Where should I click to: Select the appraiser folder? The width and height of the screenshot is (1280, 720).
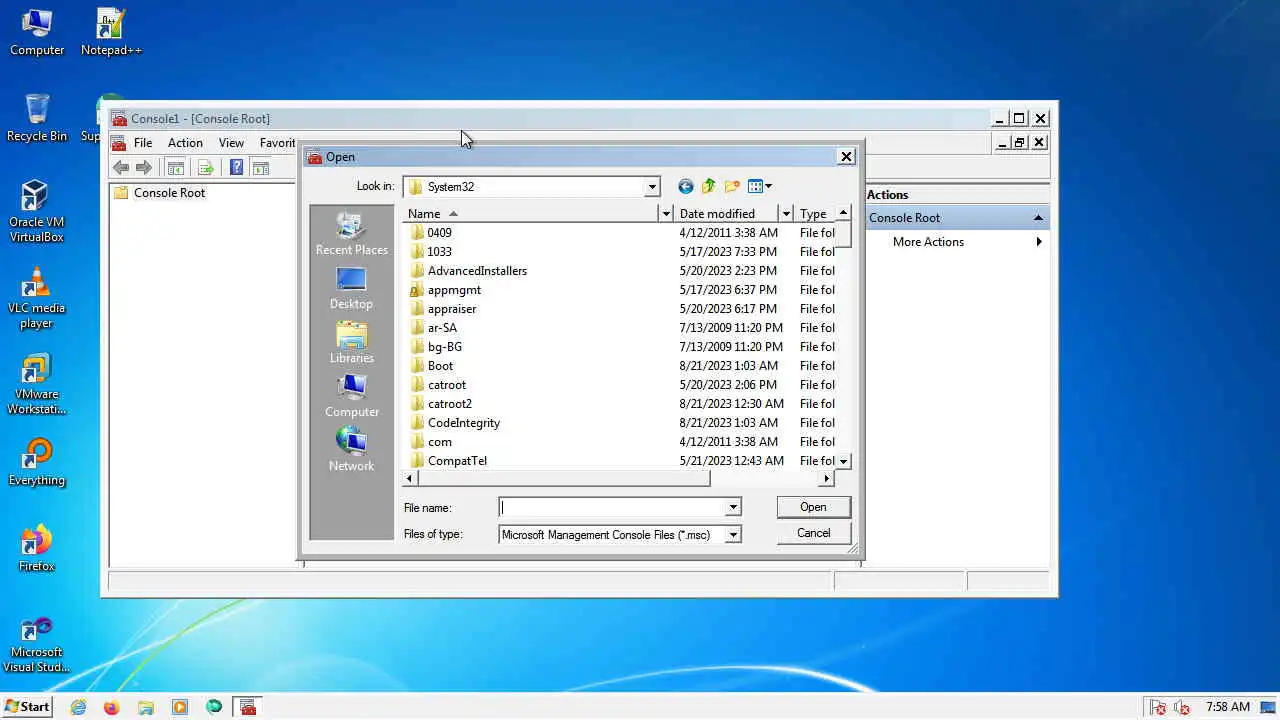pos(452,309)
